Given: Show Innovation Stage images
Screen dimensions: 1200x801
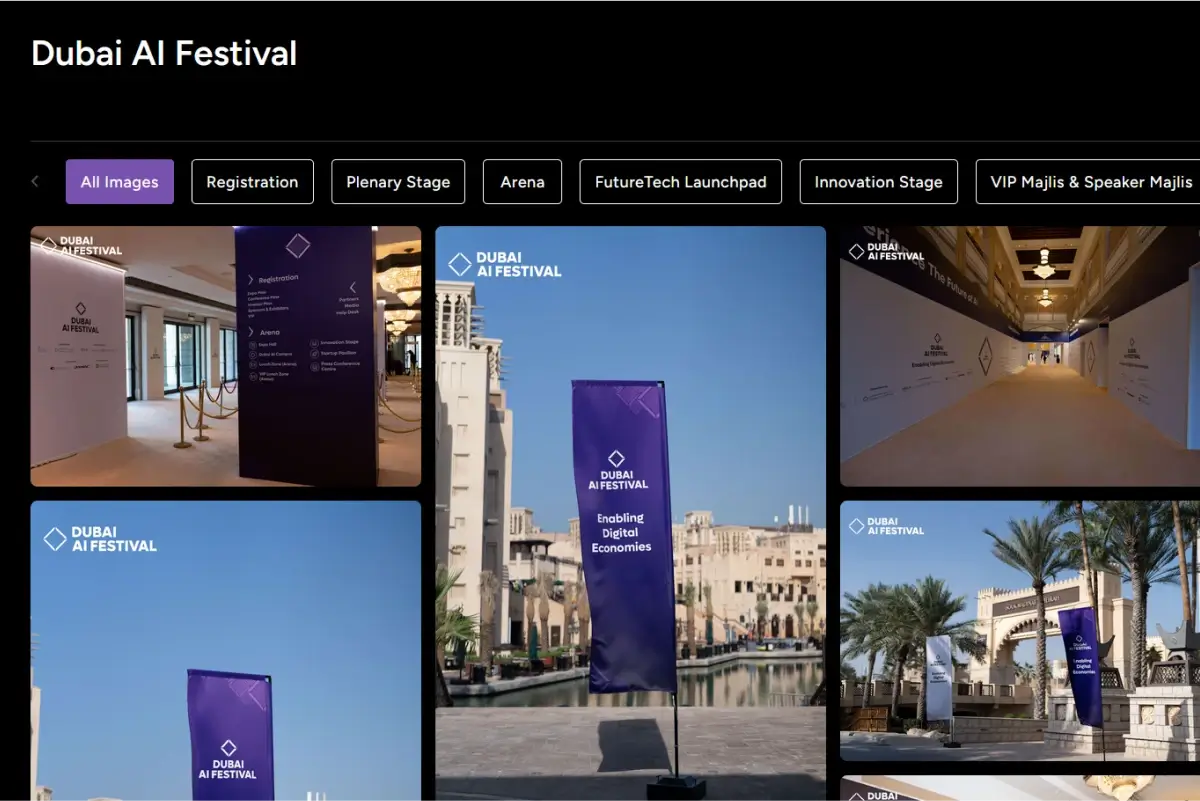Looking at the screenshot, I should (x=878, y=182).
